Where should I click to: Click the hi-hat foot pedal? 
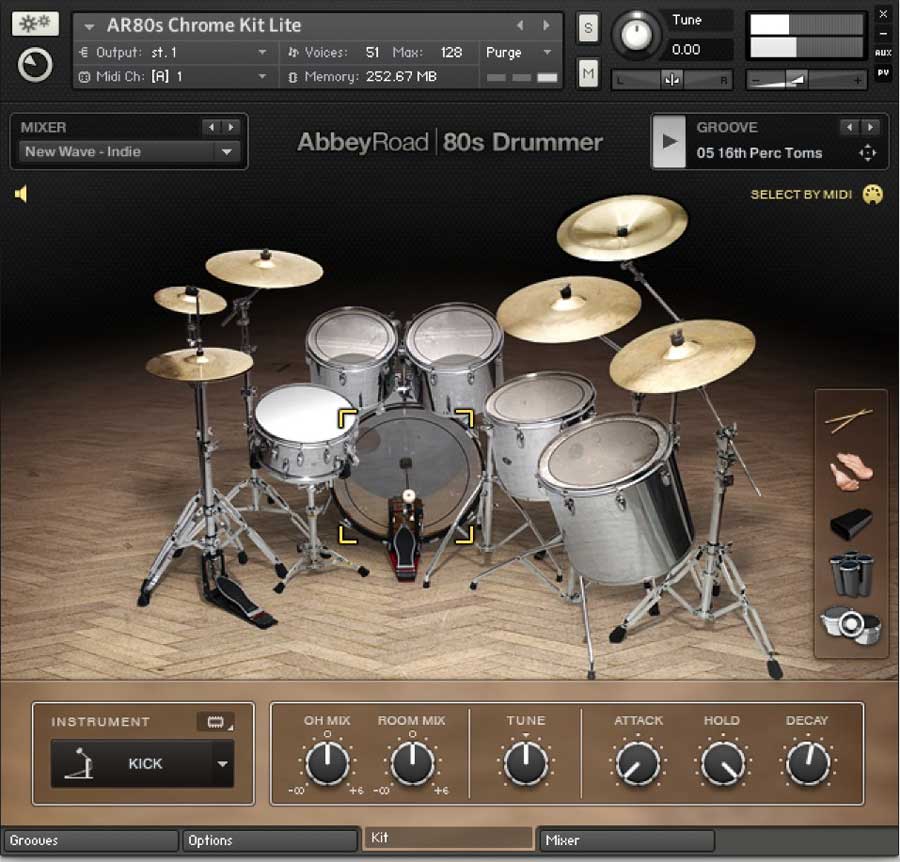(x=240, y=597)
